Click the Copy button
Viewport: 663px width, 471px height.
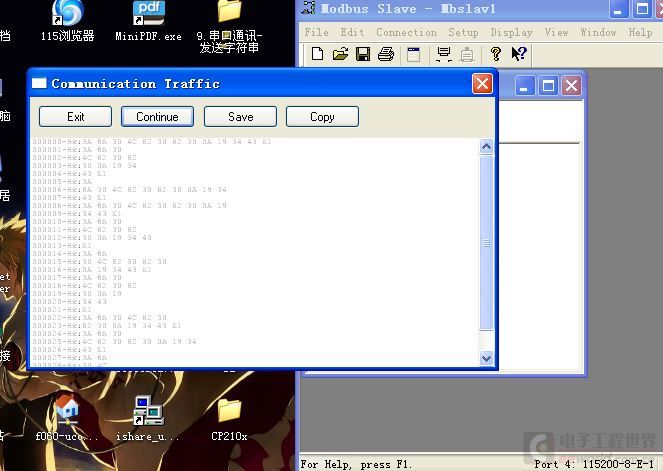point(322,117)
